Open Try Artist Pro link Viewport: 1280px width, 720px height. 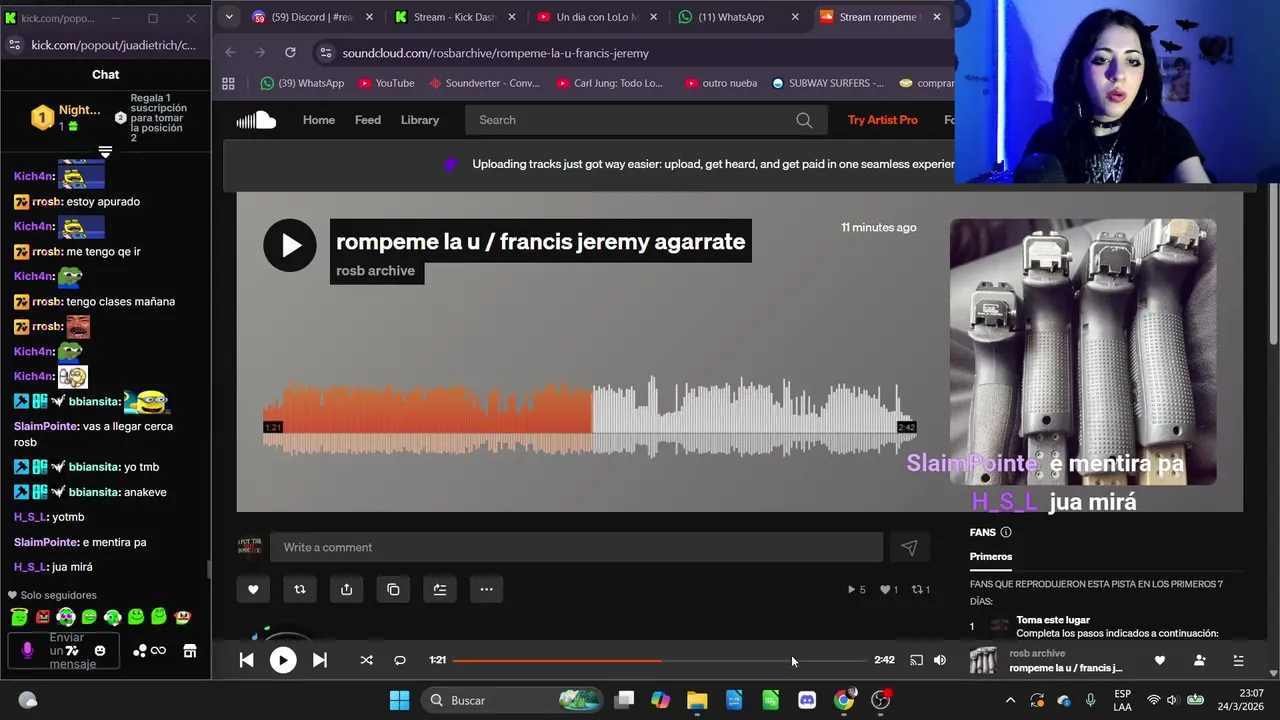click(x=882, y=120)
